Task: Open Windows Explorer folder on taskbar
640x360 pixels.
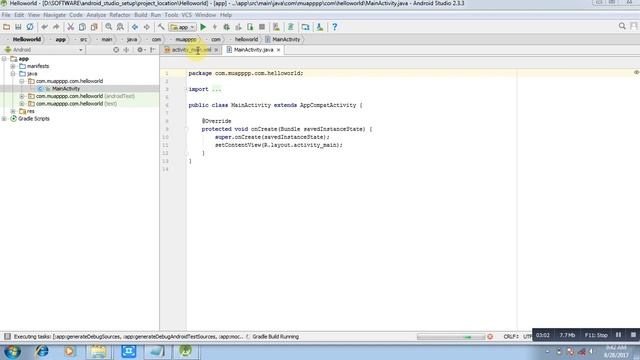Action: point(98,351)
